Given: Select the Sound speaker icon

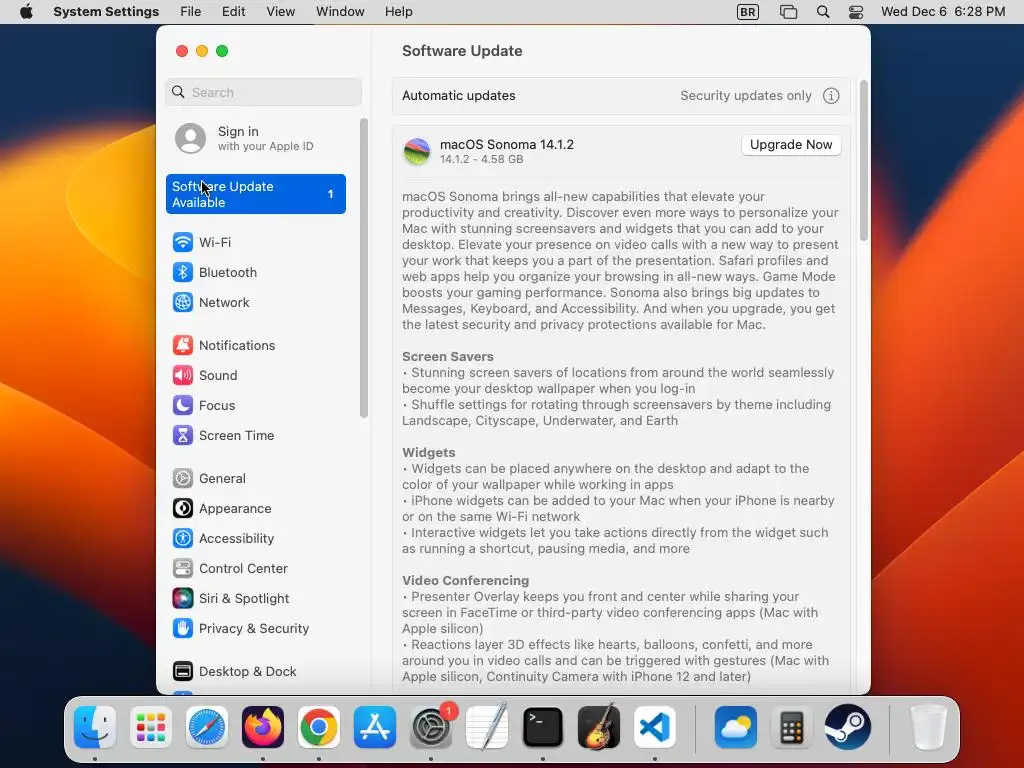Looking at the screenshot, I should point(182,376).
